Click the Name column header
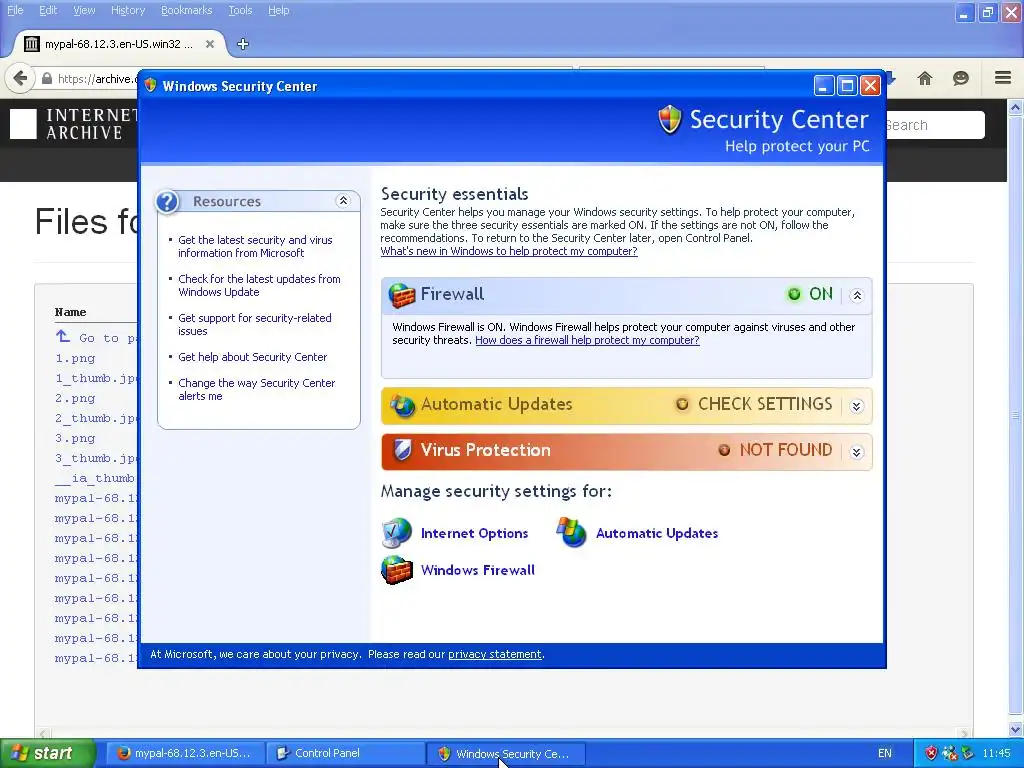The width and height of the screenshot is (1024, 768). 71,312
